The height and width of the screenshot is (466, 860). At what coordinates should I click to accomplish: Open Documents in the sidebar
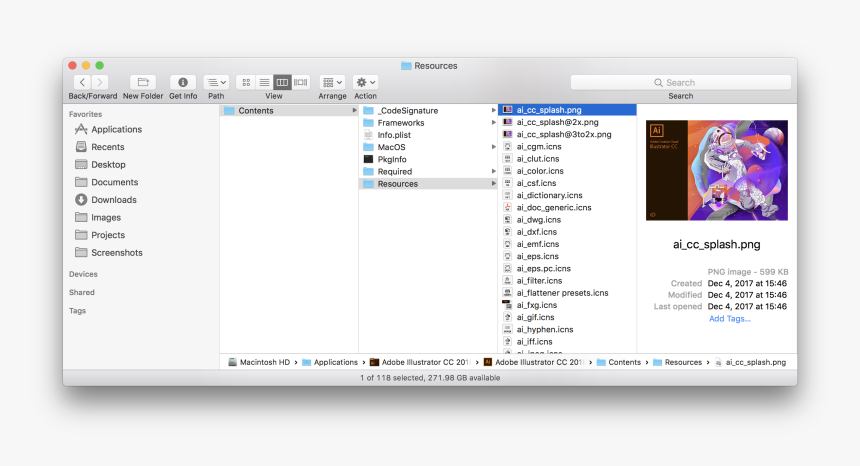[106, 182]
